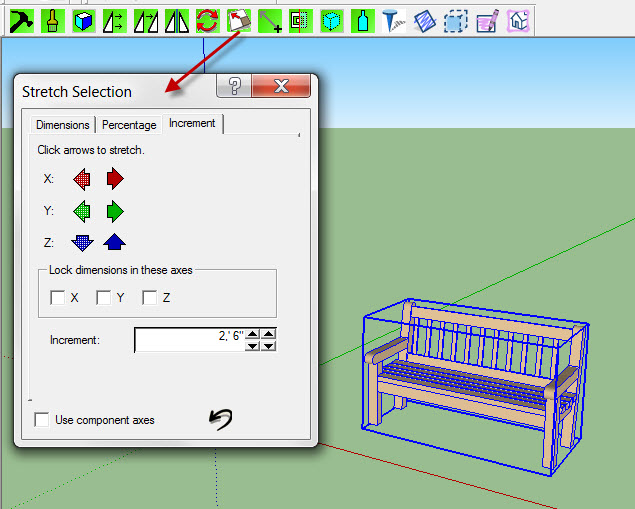Click the nested squares with red line icon
The width and height of the screenshot is (635, 509).
[x=301, y=21]
